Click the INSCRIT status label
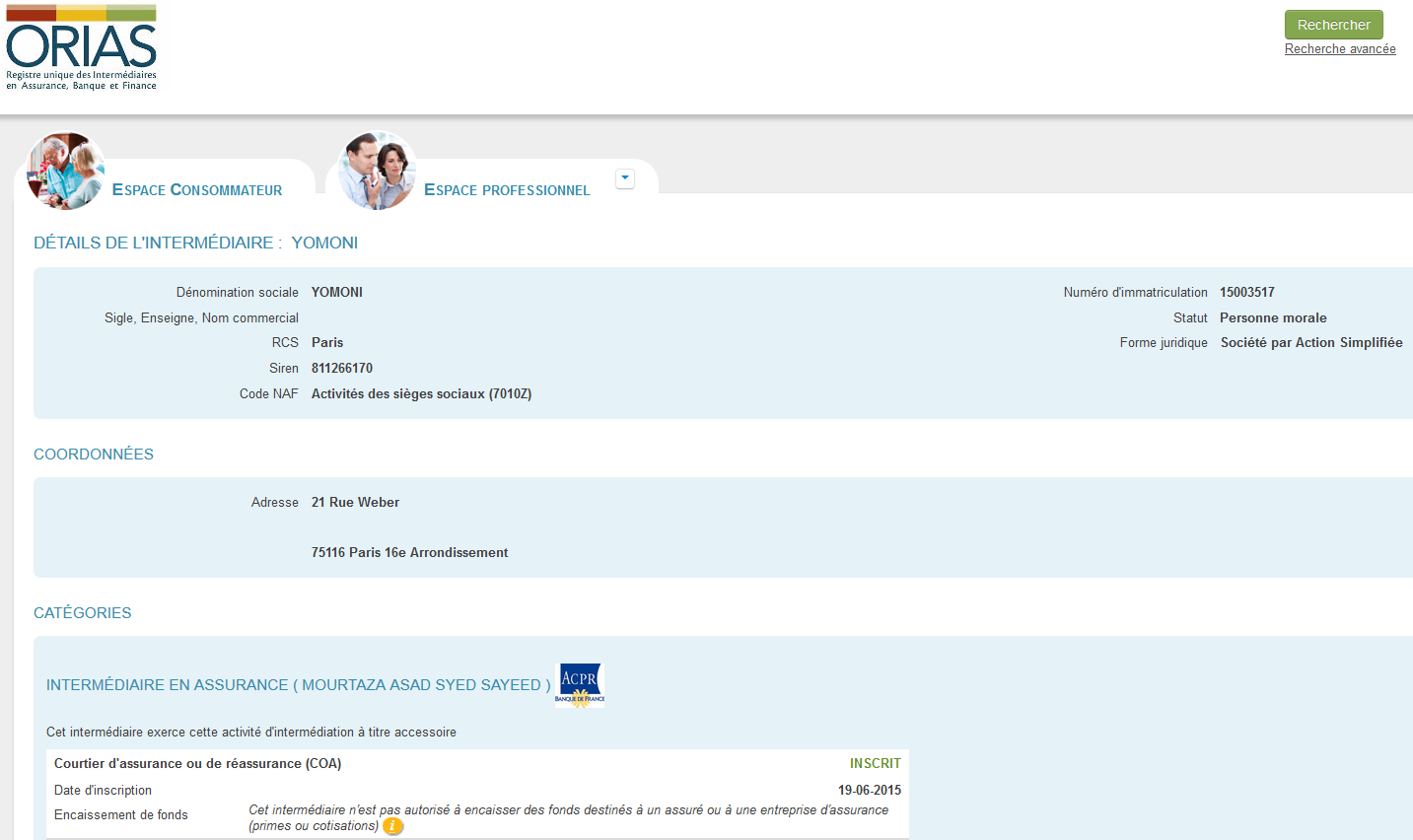Screen dimensions: 1413x840 (876, 764)
